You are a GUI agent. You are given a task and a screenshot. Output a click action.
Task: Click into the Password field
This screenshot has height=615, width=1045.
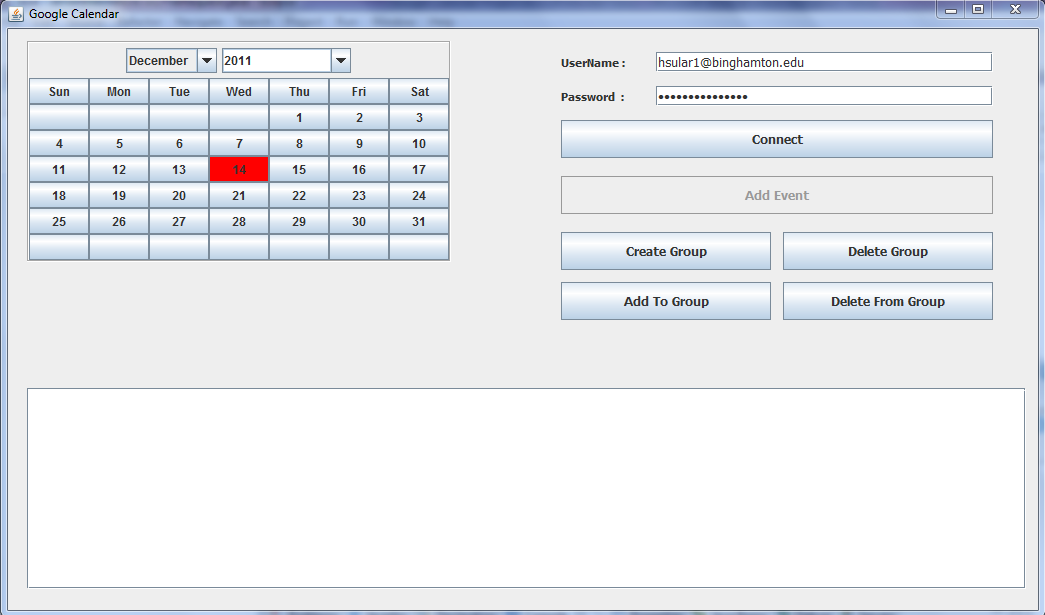[x=823, y=96]
